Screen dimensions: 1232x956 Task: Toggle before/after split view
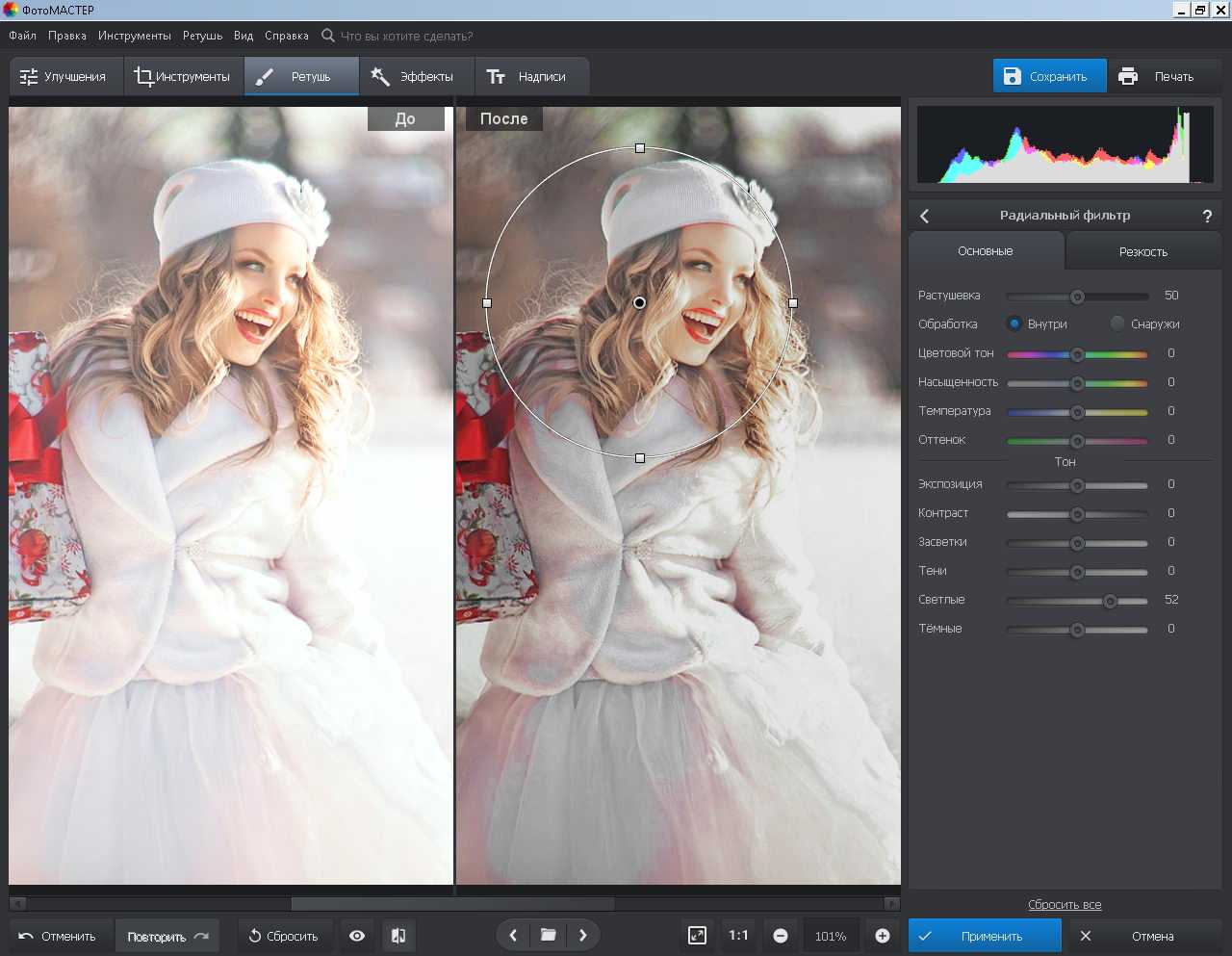coord(398,936)
